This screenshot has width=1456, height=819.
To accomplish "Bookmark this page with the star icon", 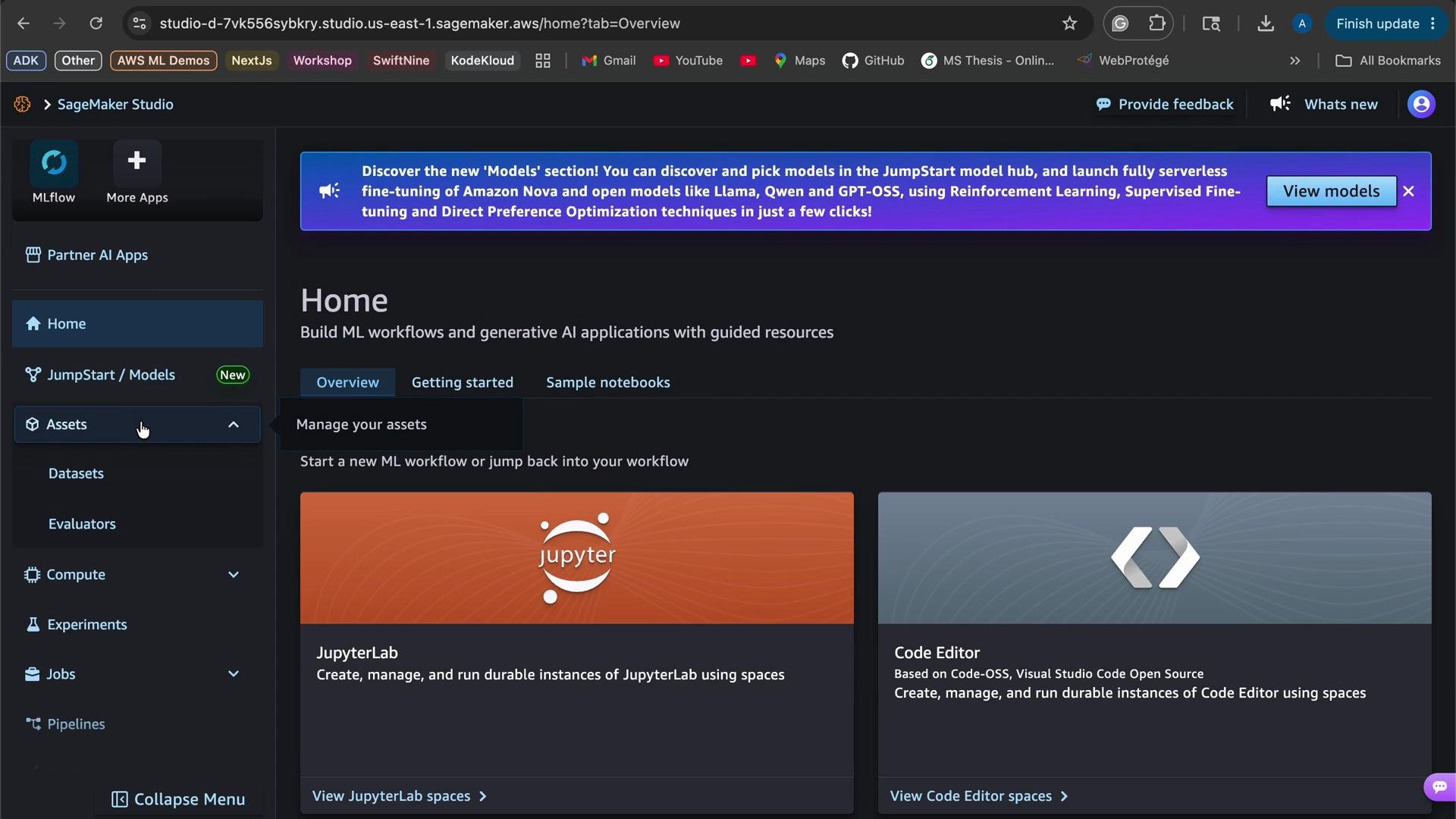I will click(x=1069, y=24).
